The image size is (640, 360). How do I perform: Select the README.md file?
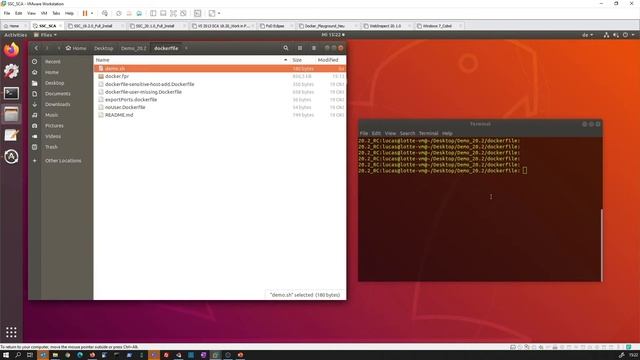[220, 115]
